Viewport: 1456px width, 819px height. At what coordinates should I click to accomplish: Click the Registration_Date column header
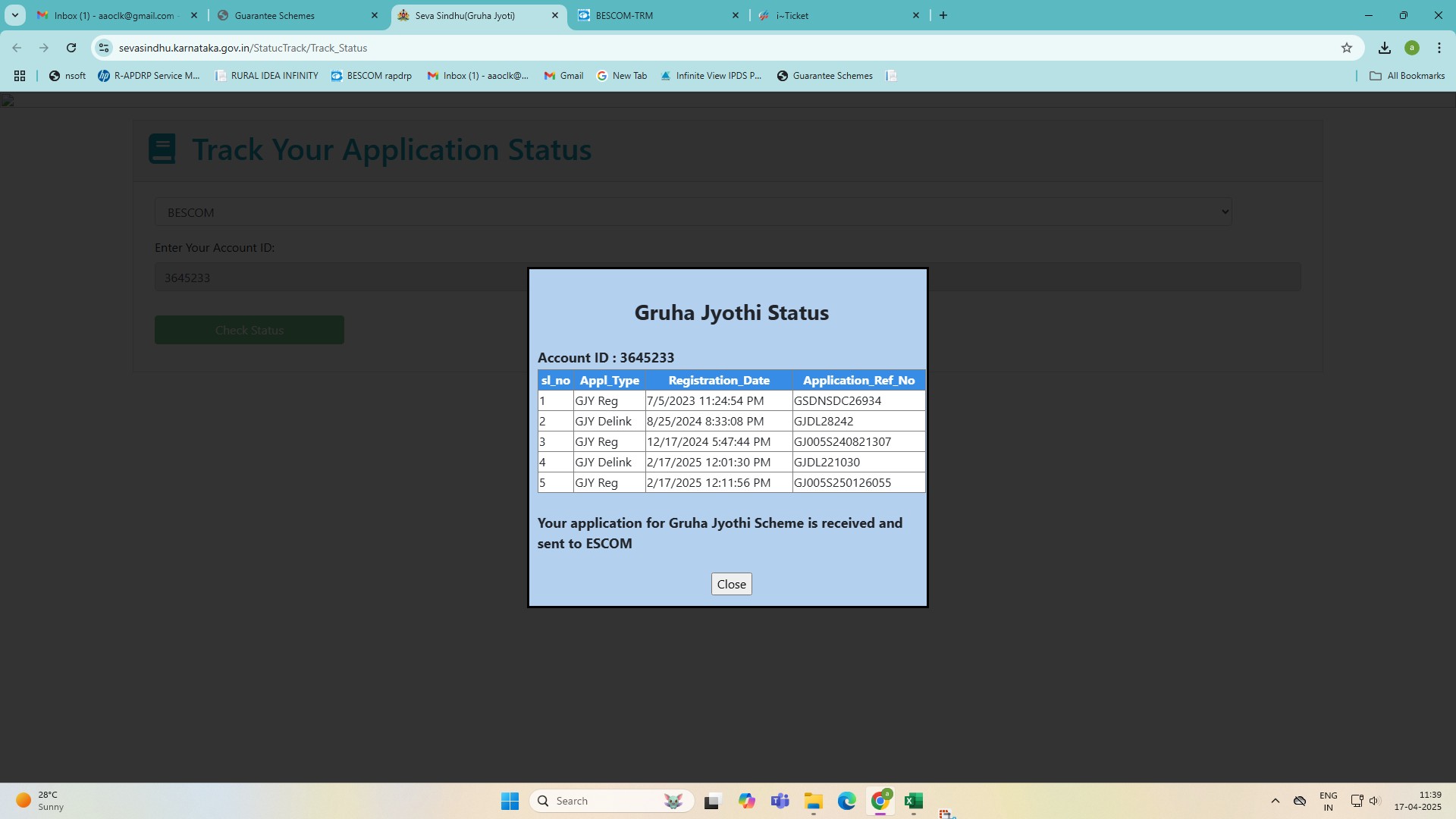(719, 380)
